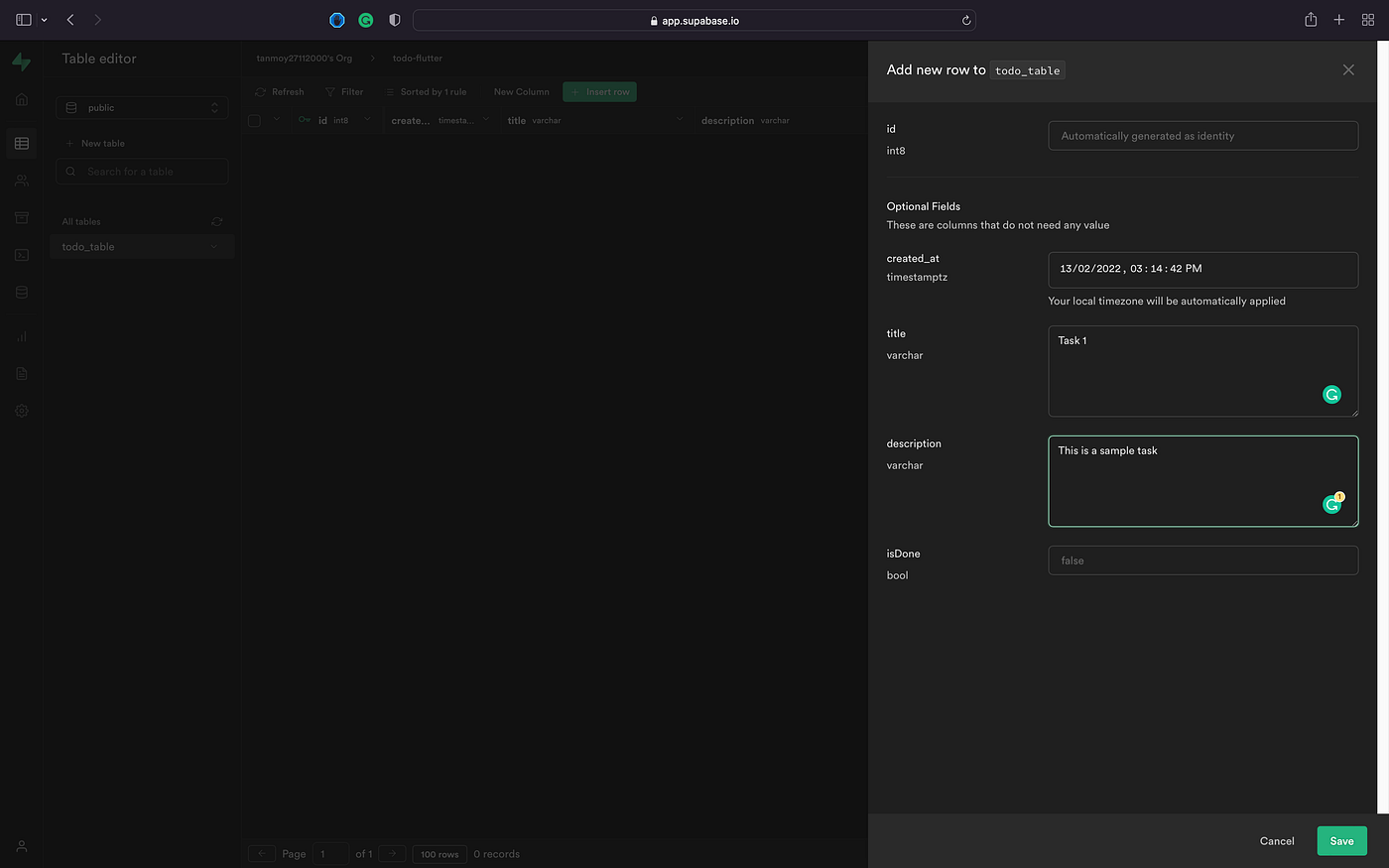View Reports via the chart icon
The image size is (1389, 868).
click(x=21, y=336)
